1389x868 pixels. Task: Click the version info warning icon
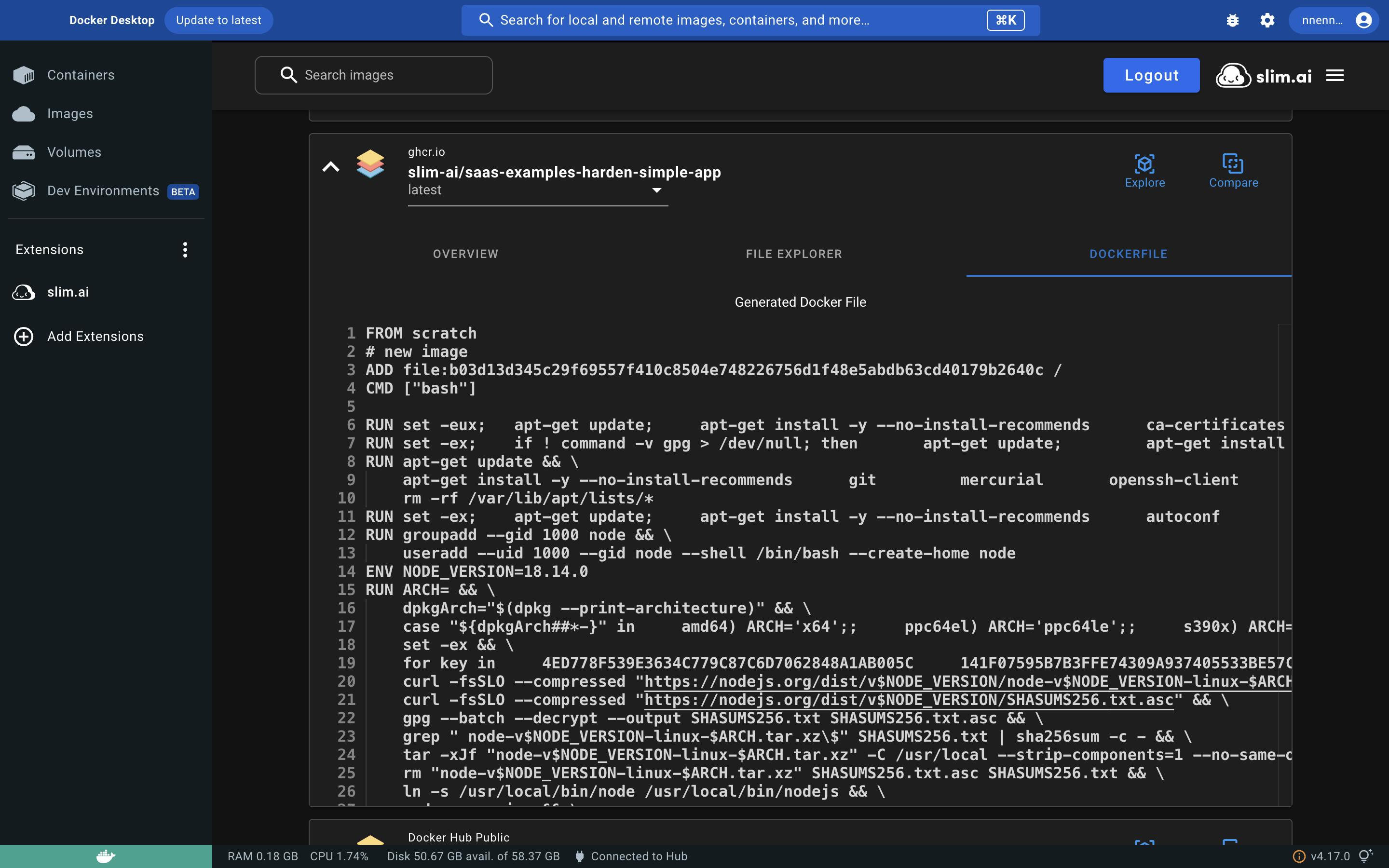(1298, 856)
